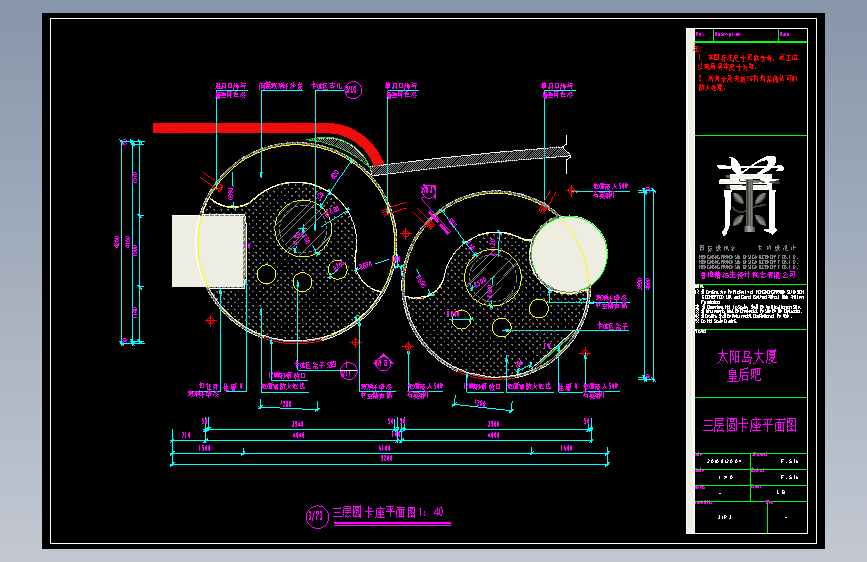The image size is (867, 562).
Task: Click the hatched round table in the left booth
Action: click(303, 228)
